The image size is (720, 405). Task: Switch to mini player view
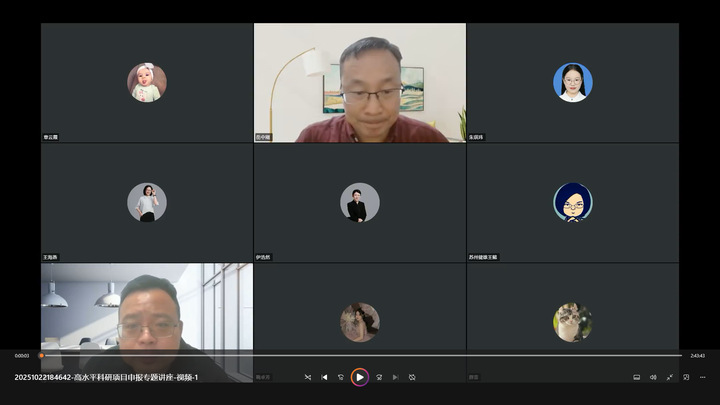[x=686, y=377]
